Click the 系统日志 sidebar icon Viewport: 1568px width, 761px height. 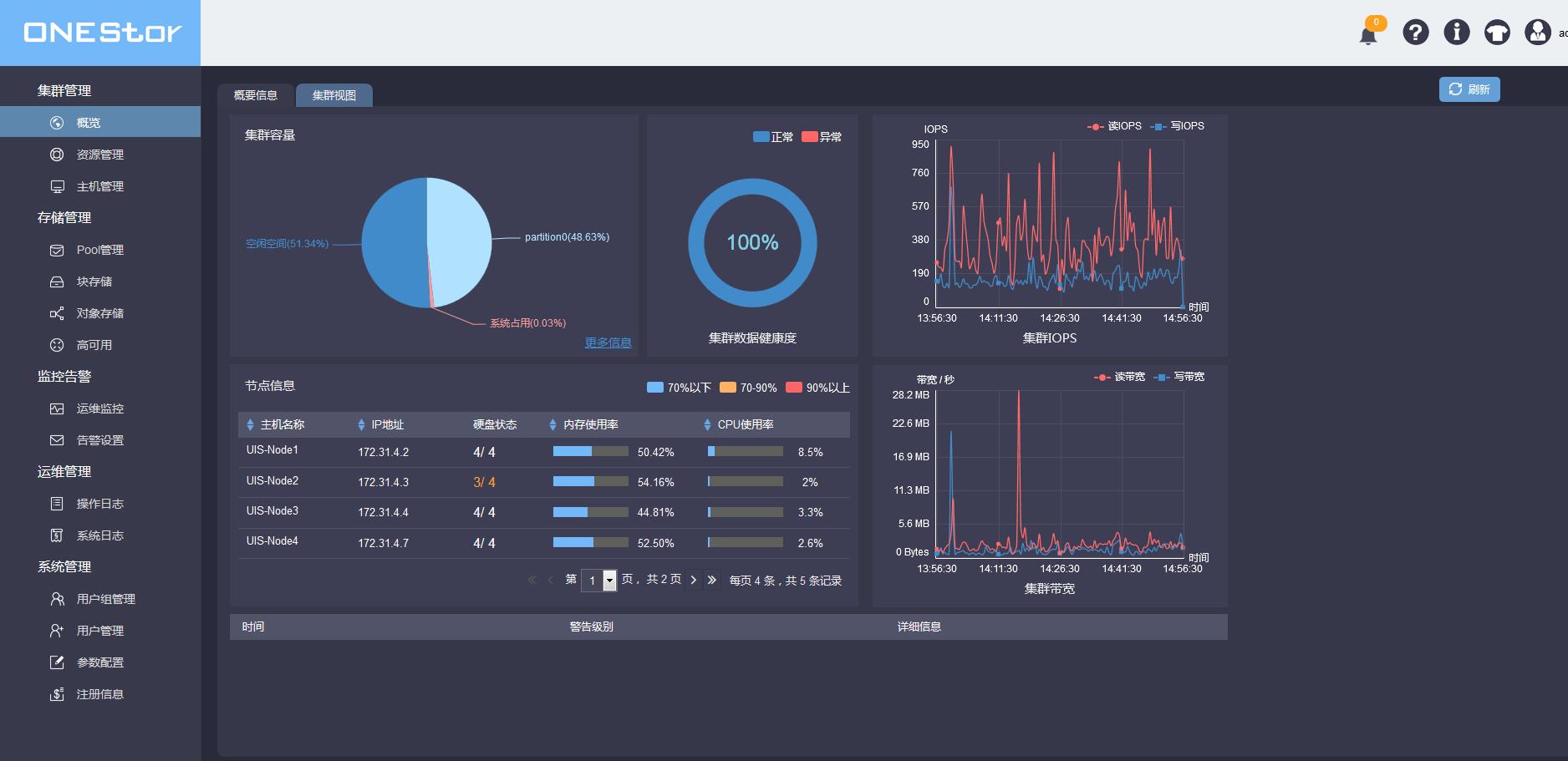(x=57, y=535)
